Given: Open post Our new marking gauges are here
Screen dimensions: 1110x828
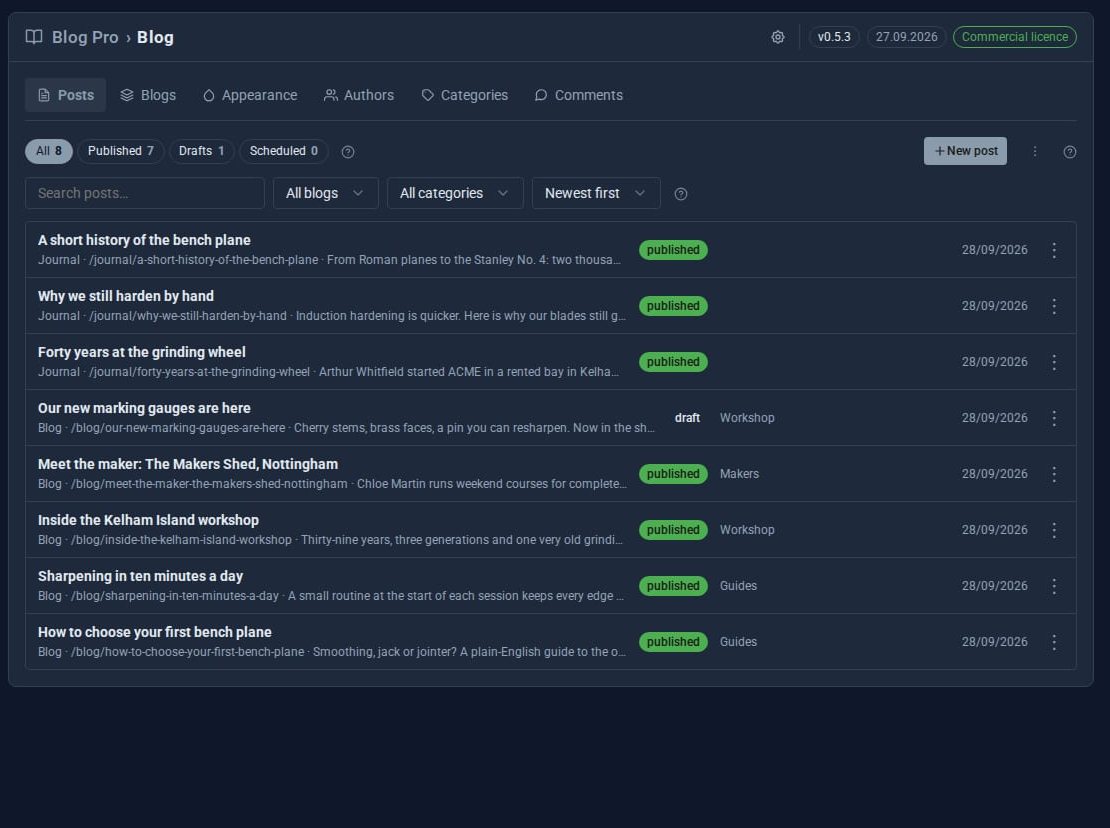Looking at the screenshot, I should point(144,408).
